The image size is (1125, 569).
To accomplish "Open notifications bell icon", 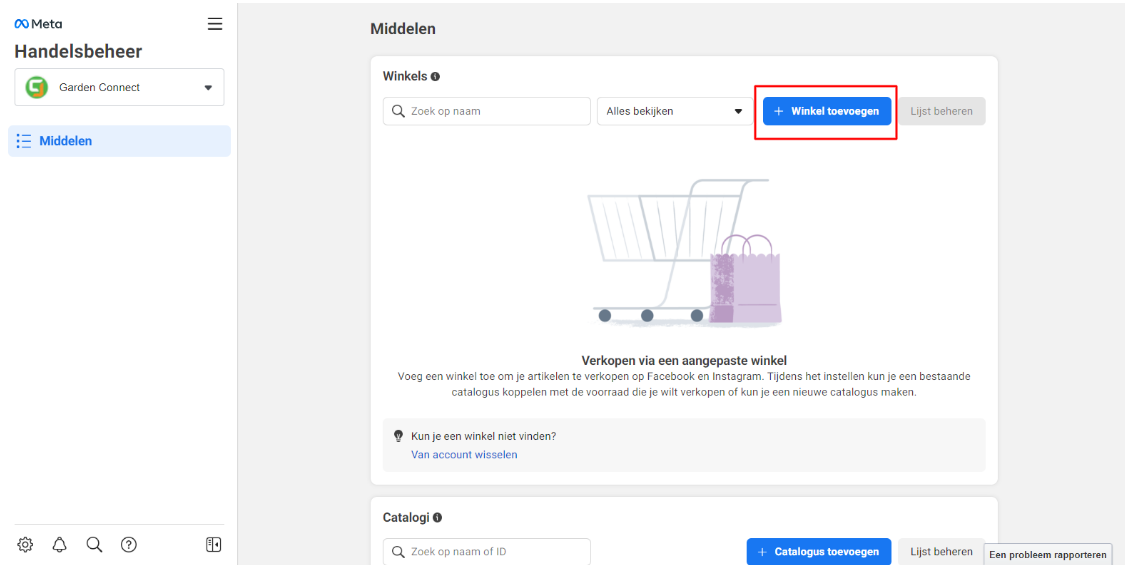I will tap(60, 545).
